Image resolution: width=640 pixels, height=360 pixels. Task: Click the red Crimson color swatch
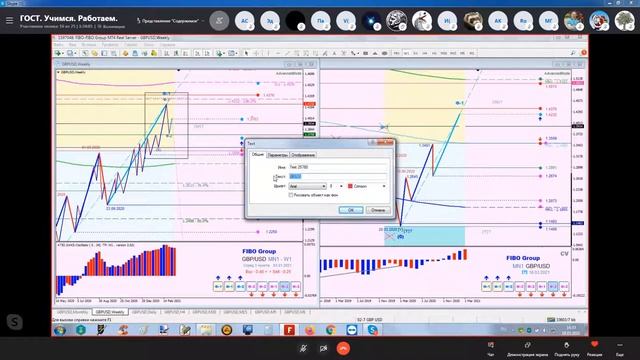350,186
